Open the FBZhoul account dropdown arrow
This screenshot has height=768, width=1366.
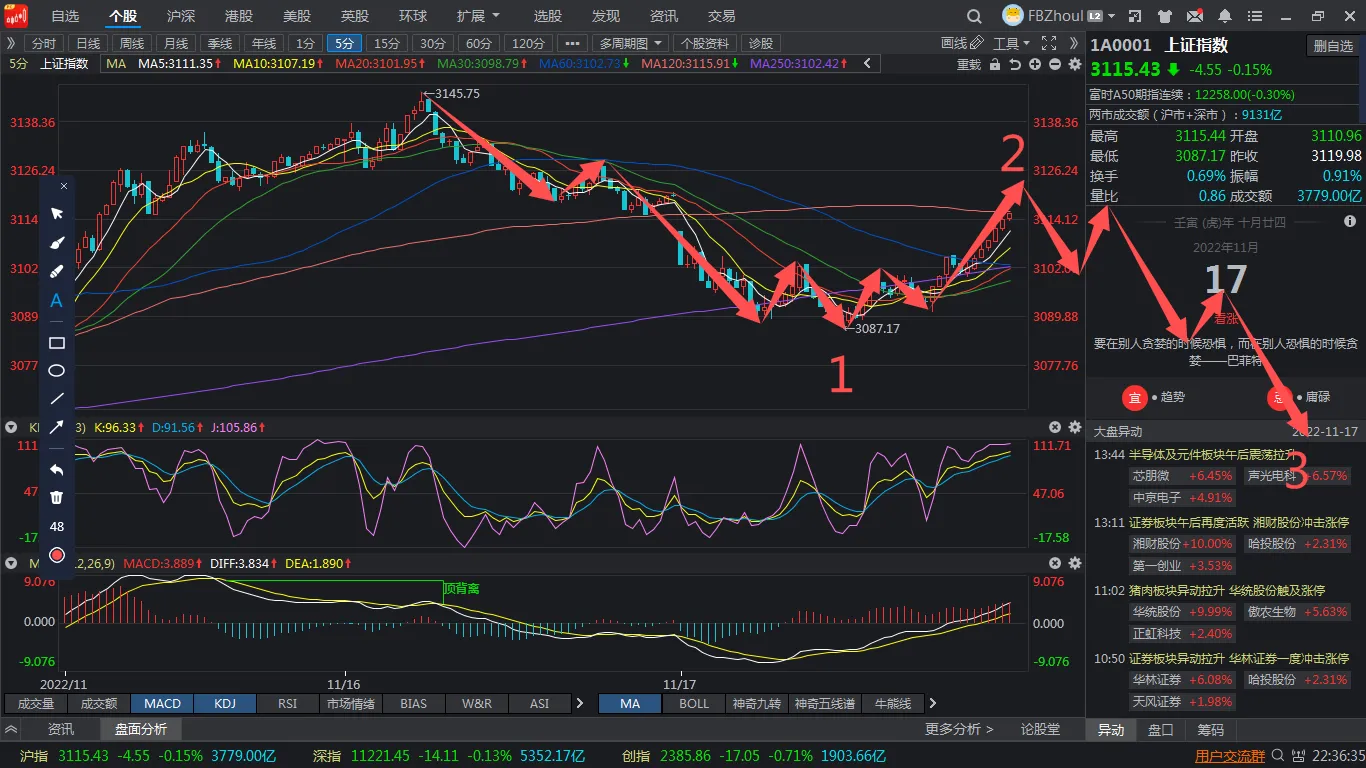click(1109, 16)
